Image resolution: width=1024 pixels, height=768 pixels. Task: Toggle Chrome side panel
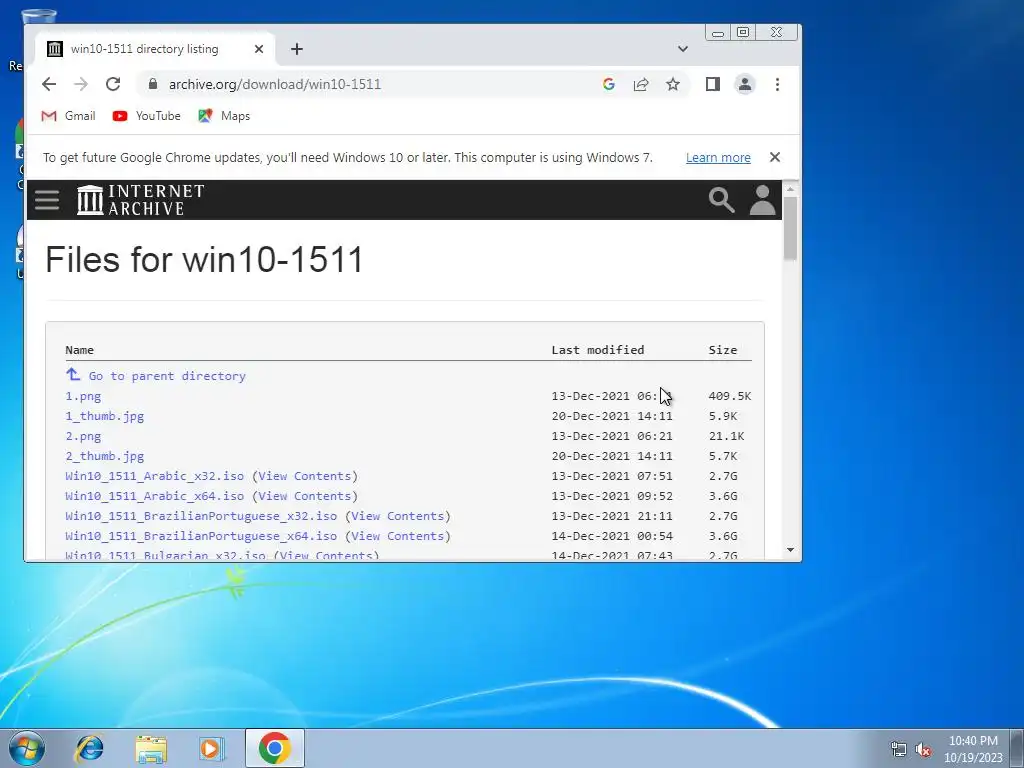point(712,84)
